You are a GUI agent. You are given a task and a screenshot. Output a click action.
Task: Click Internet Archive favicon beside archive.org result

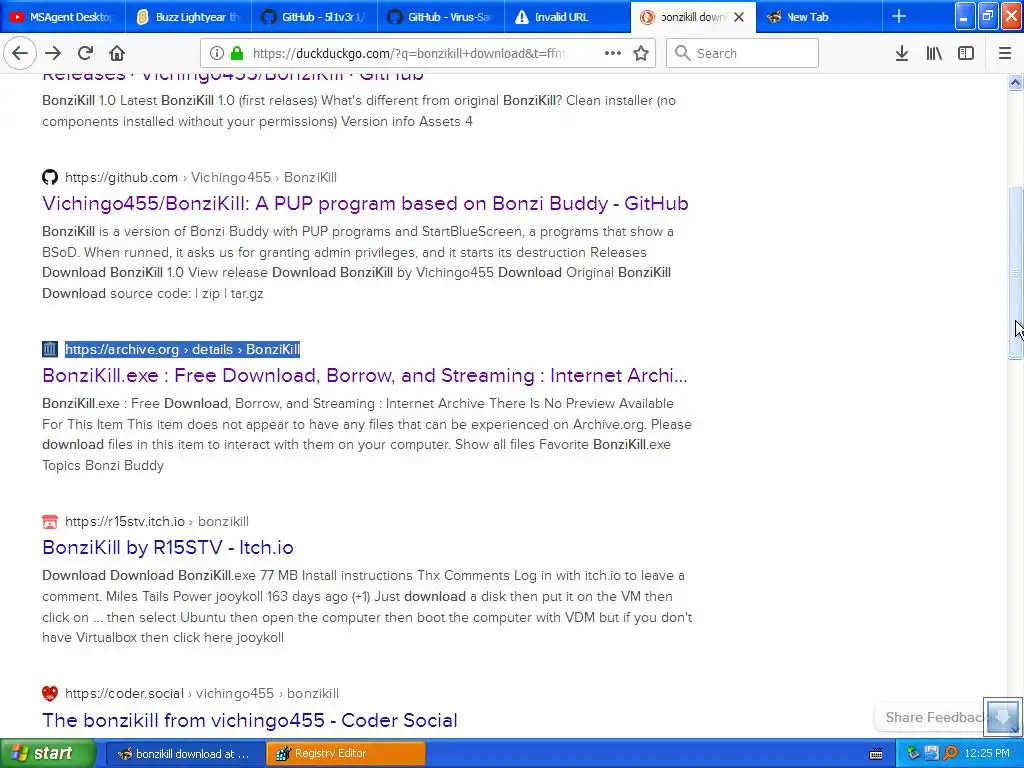[50, 349]
